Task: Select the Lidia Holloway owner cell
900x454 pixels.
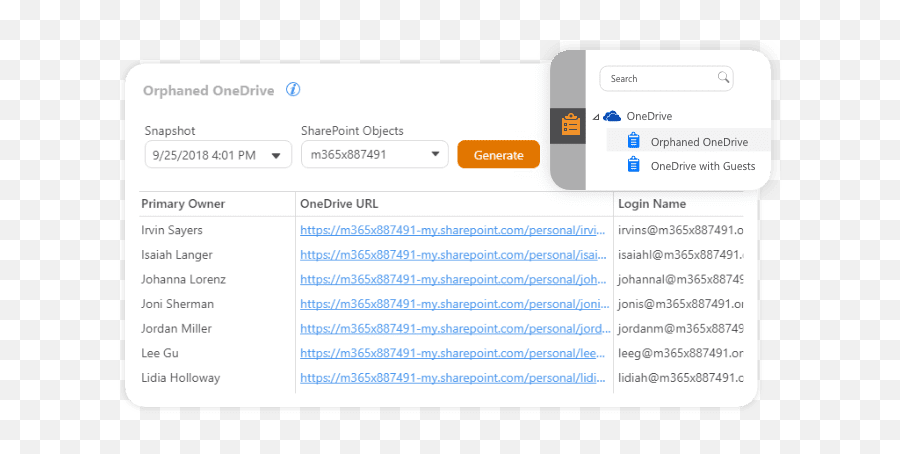Action: point(180,378)
